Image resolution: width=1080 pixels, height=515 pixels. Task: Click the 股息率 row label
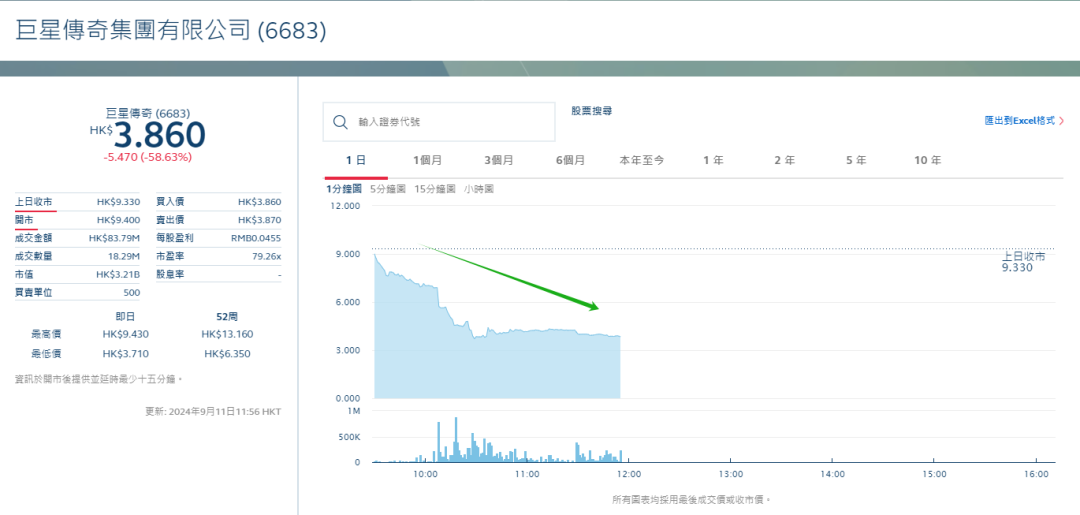pyautogui.click(x=170, y=274)
